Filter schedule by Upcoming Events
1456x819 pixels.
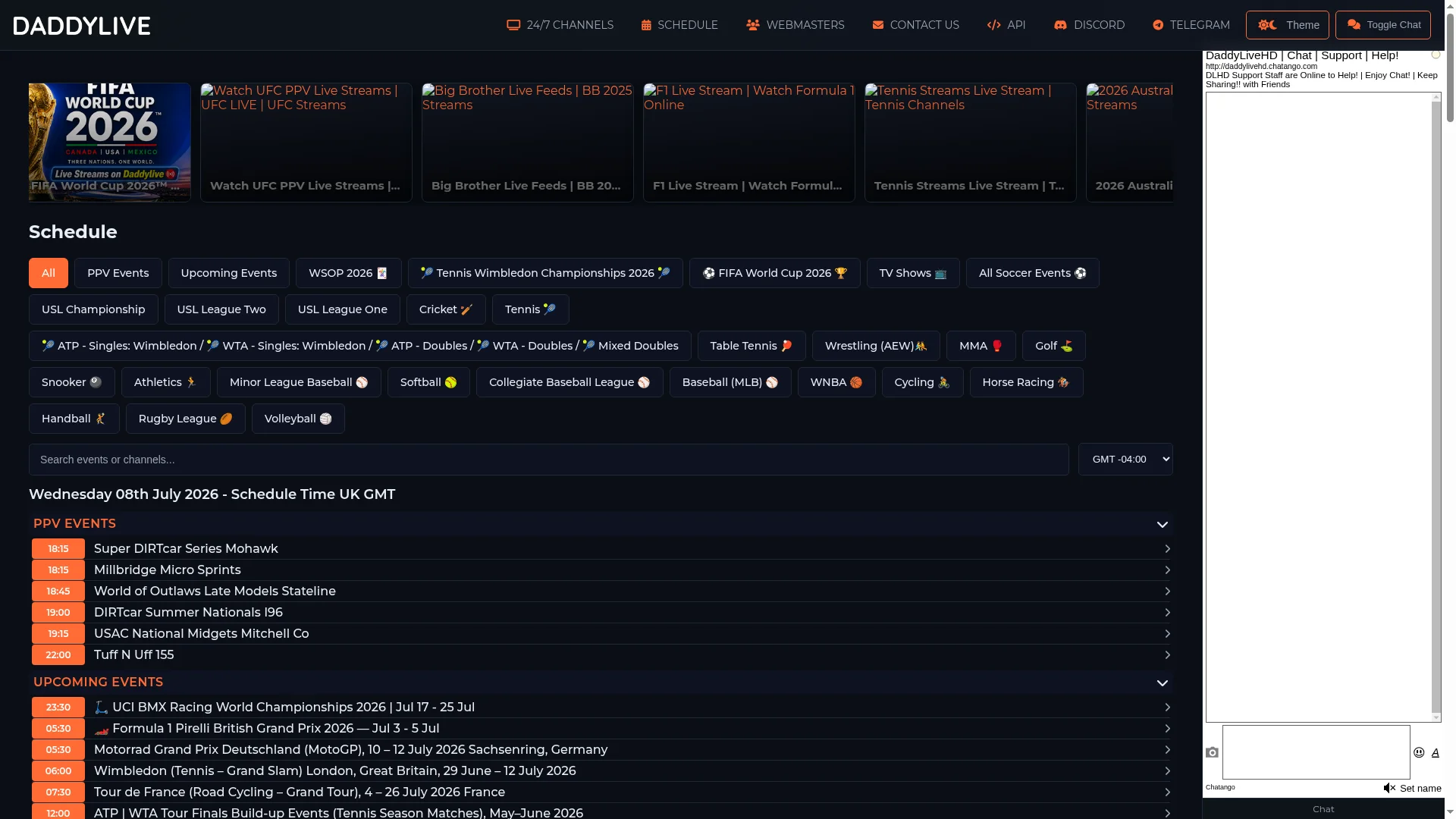[x=229, y=273]
